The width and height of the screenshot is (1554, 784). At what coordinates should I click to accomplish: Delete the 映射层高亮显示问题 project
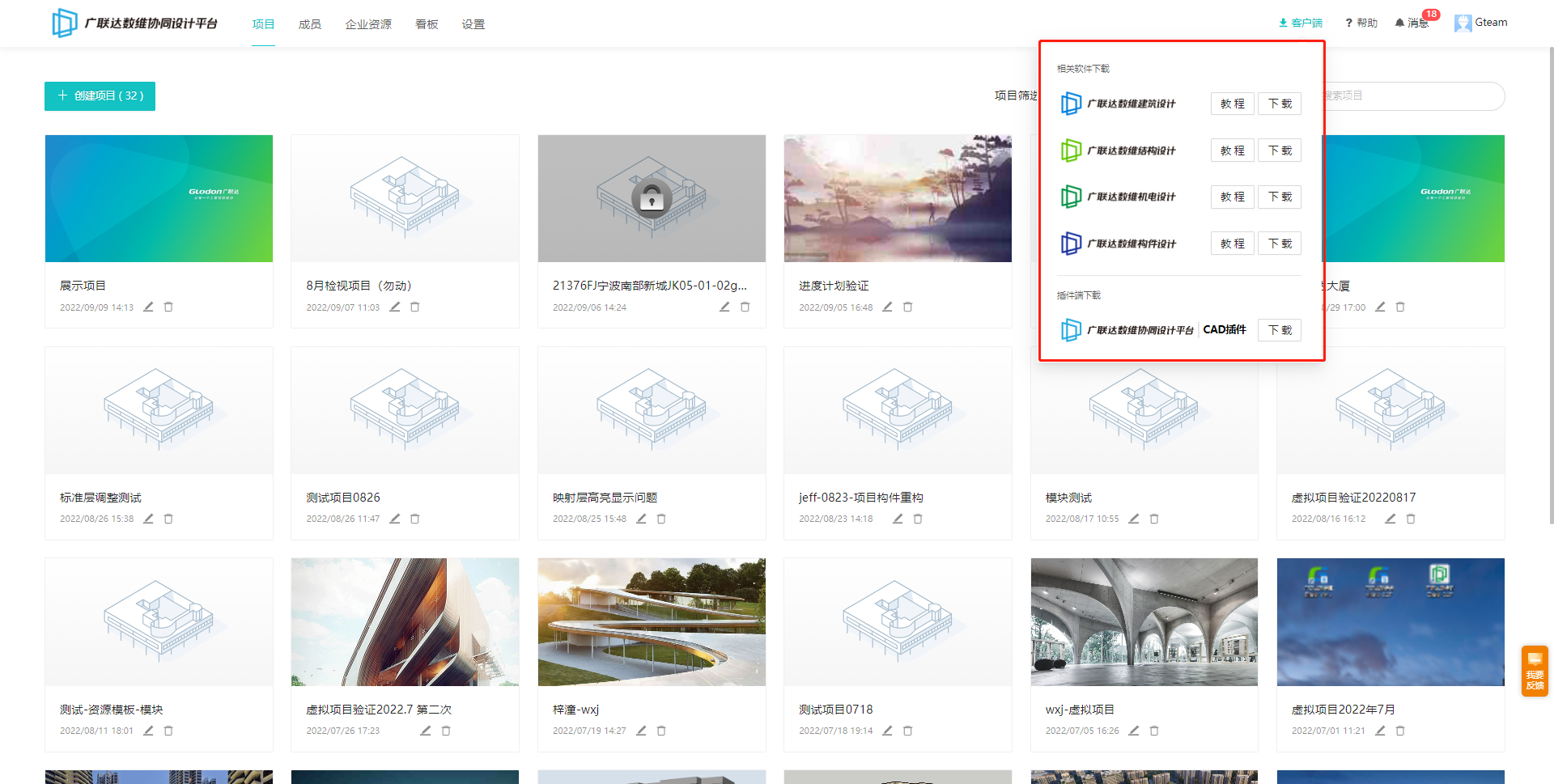point(661,519)
